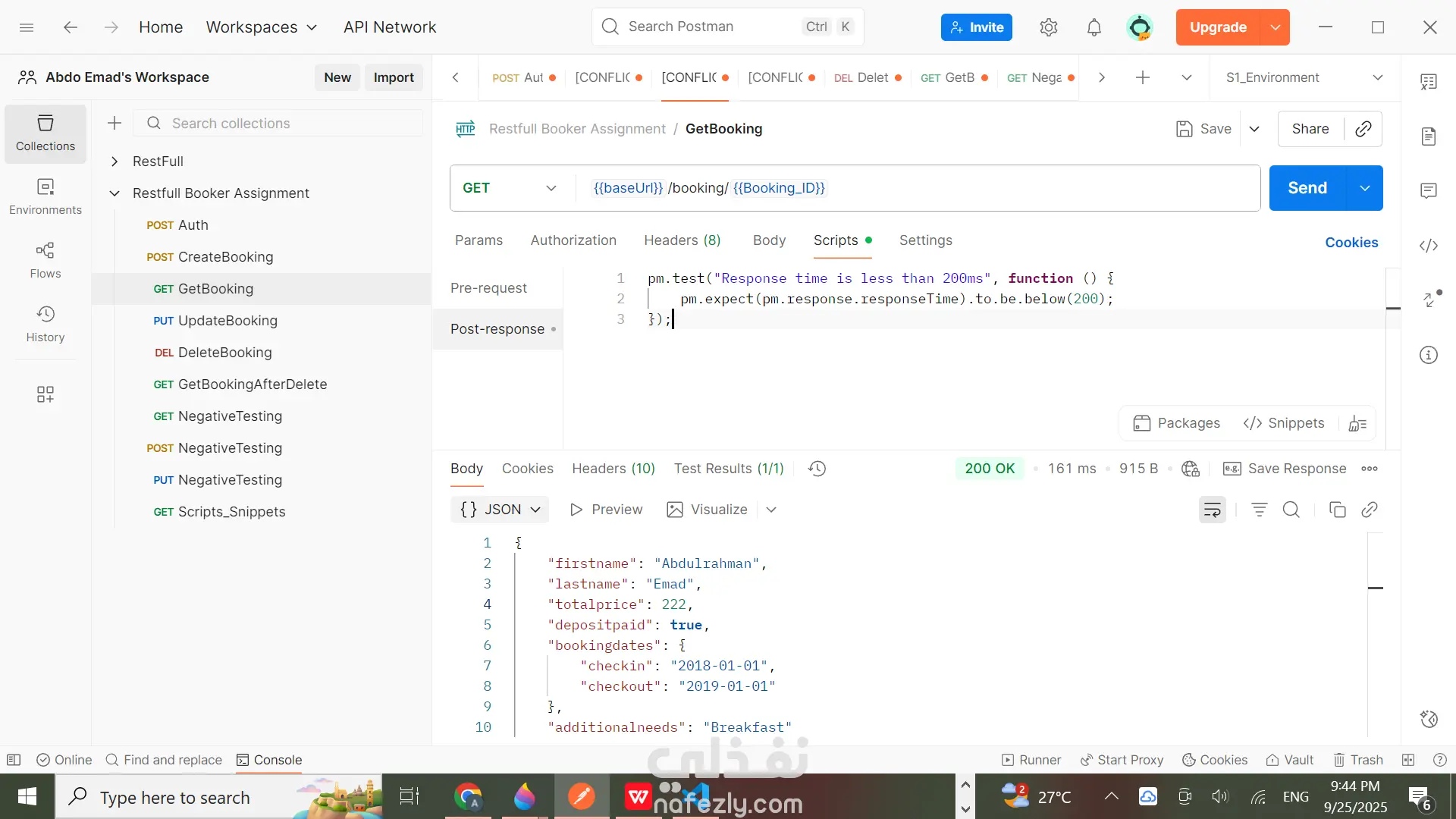Search within the response body
Screen dimensions: 1456x819
point(1291,510)
